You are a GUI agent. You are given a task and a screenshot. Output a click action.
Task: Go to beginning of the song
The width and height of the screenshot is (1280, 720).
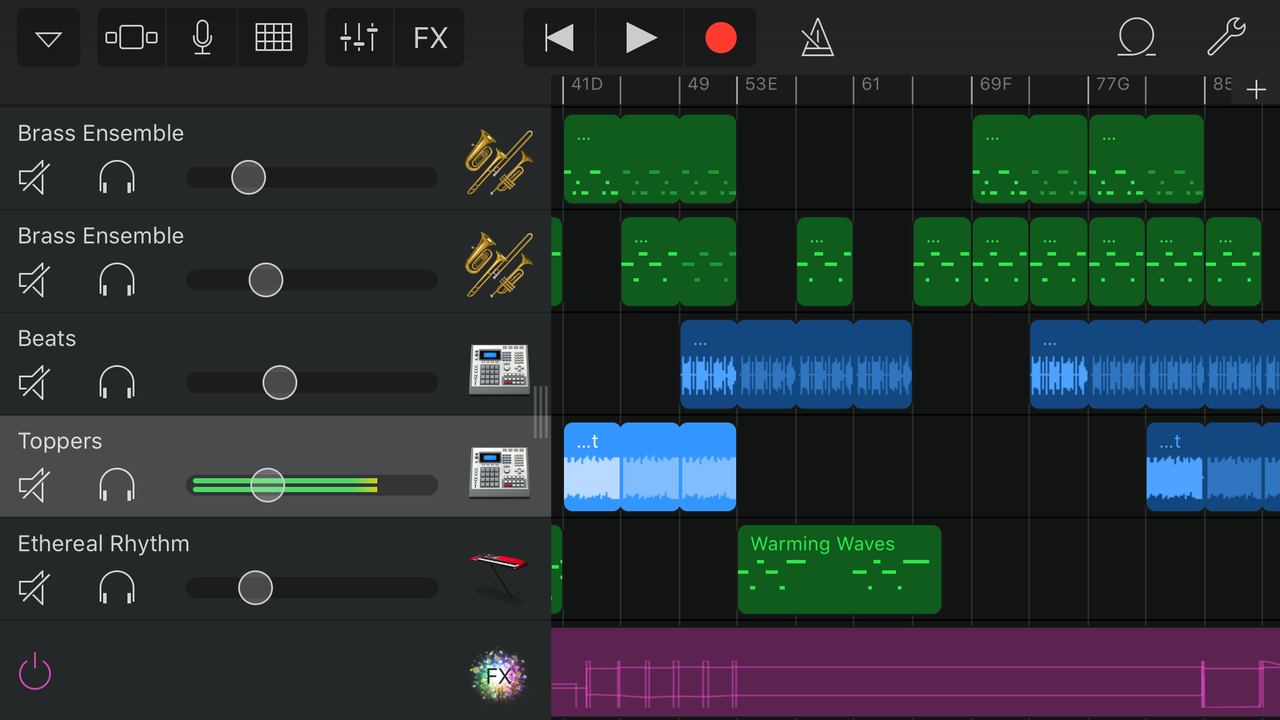tap(559, 39)
